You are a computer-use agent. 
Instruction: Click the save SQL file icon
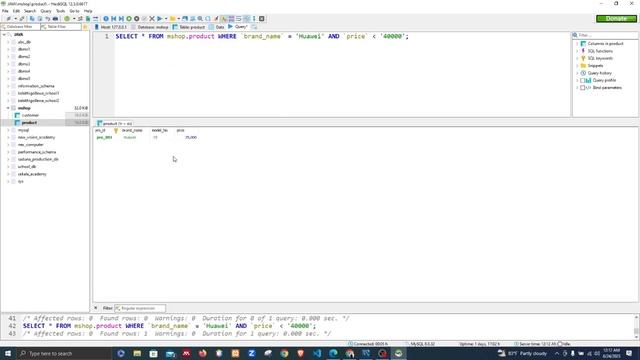tap(185, 19)
